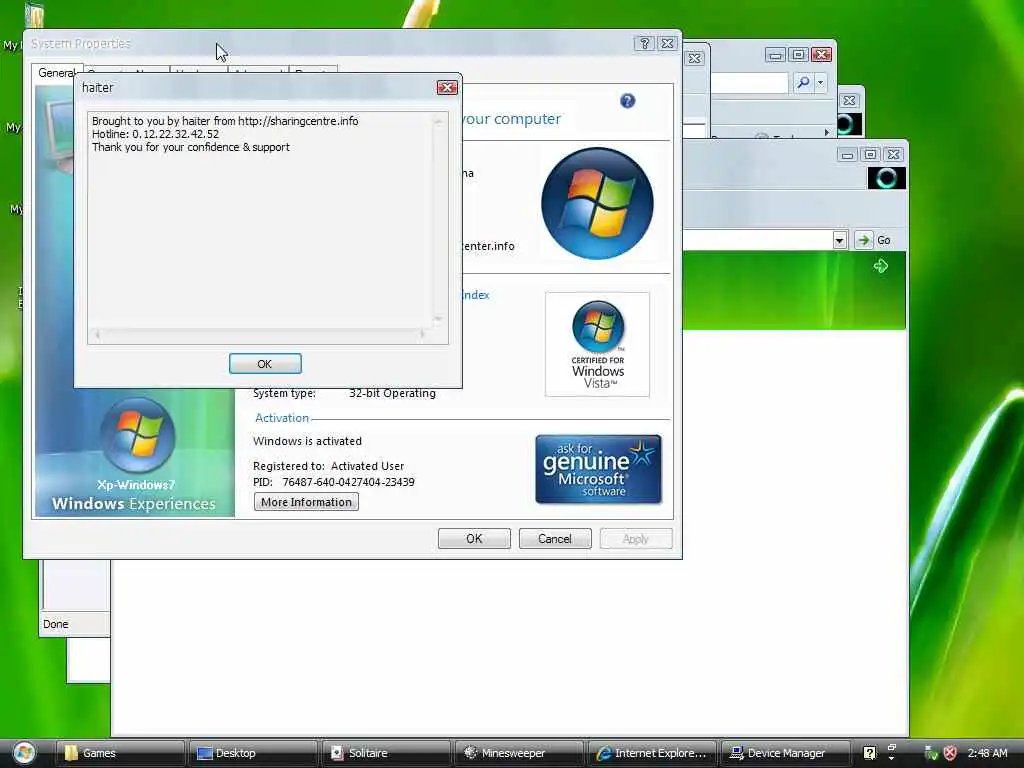This screenshot has height=768, width=1024.
Task: Open the address bar dropdown in Explorer window
Action: 840,240
